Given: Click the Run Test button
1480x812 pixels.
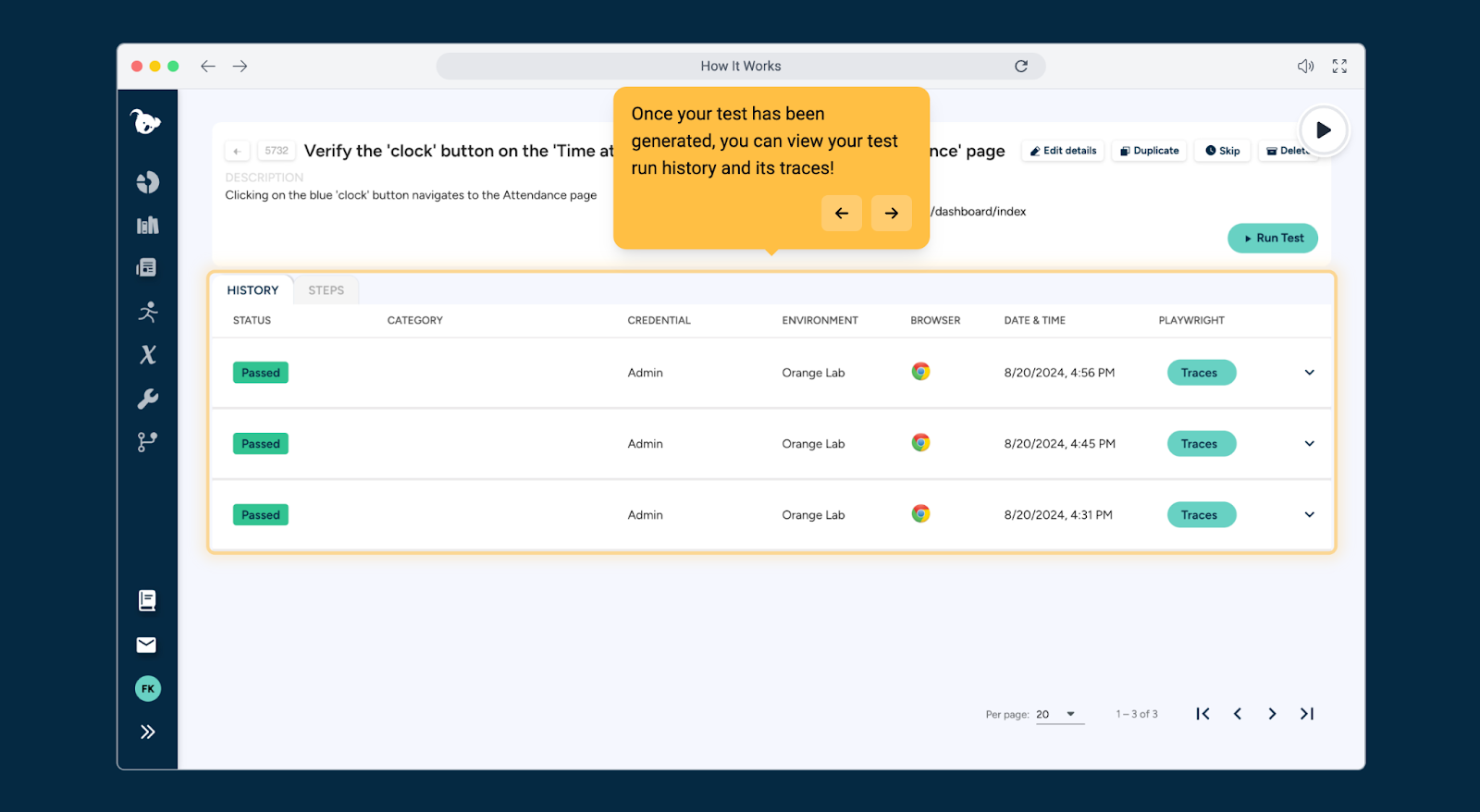Looking at the screenshot, I should (x=1273, y=238).
